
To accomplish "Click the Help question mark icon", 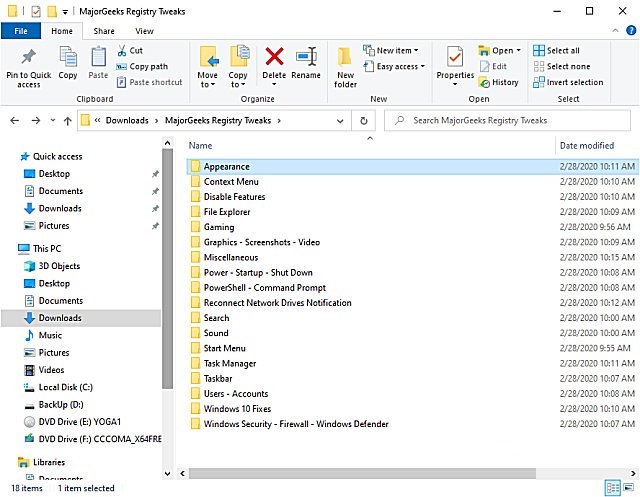I will tap(631, 31).
